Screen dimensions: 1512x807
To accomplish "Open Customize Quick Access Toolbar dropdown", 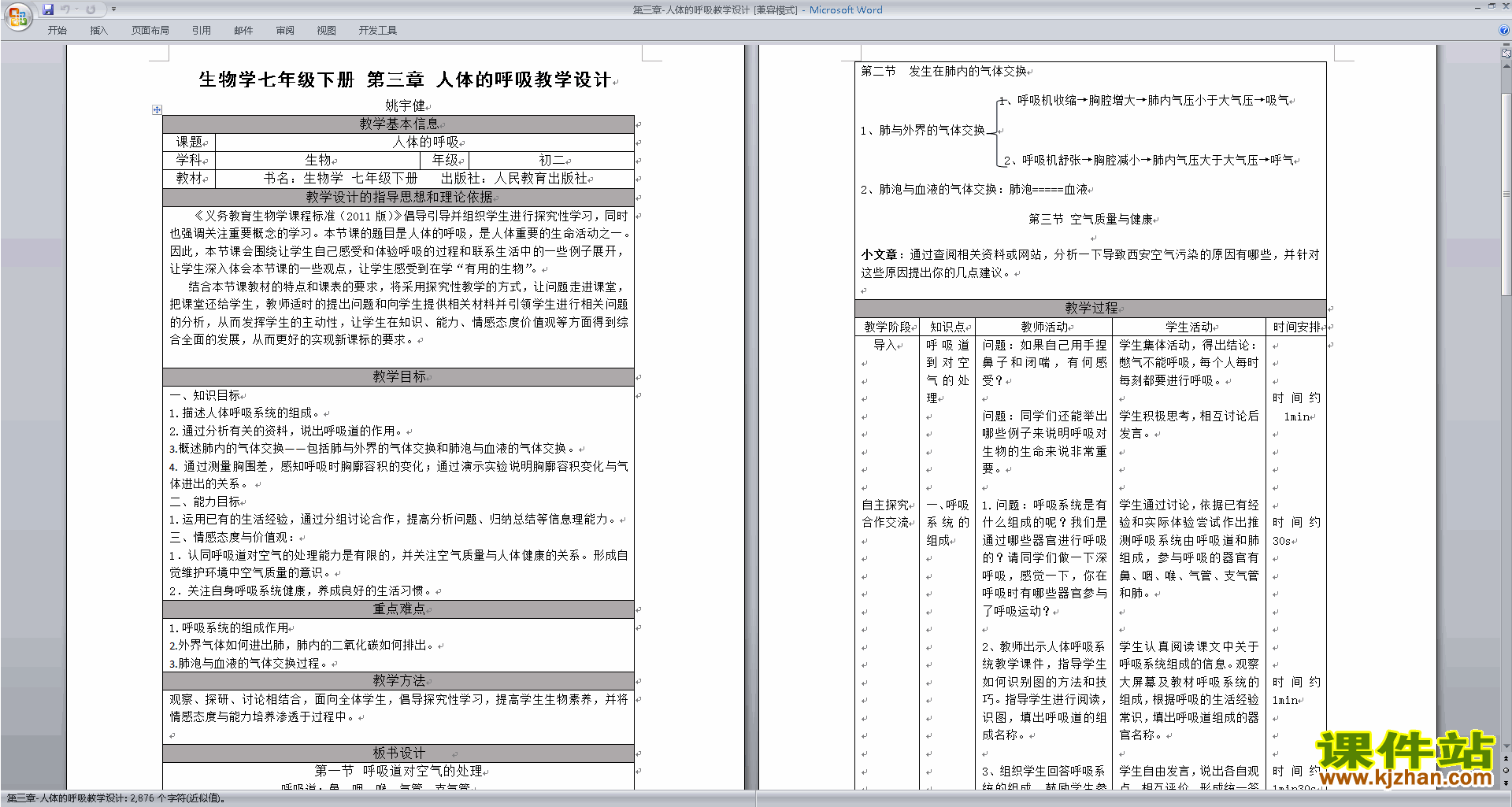I will 113,9.
